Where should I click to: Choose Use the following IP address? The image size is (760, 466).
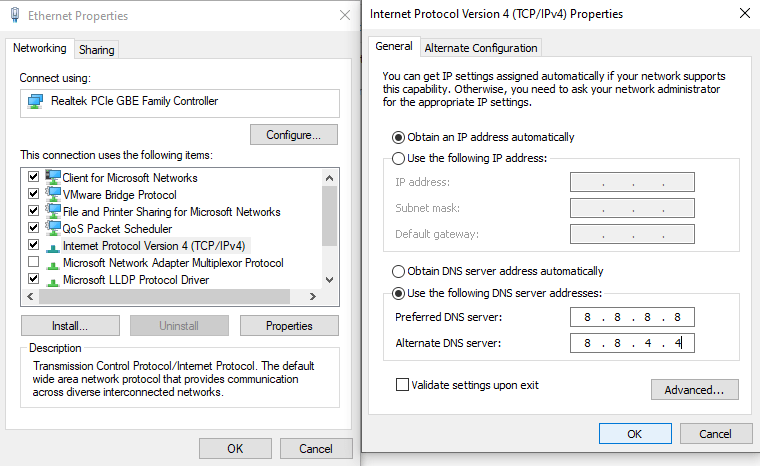[x=399, y=158]
